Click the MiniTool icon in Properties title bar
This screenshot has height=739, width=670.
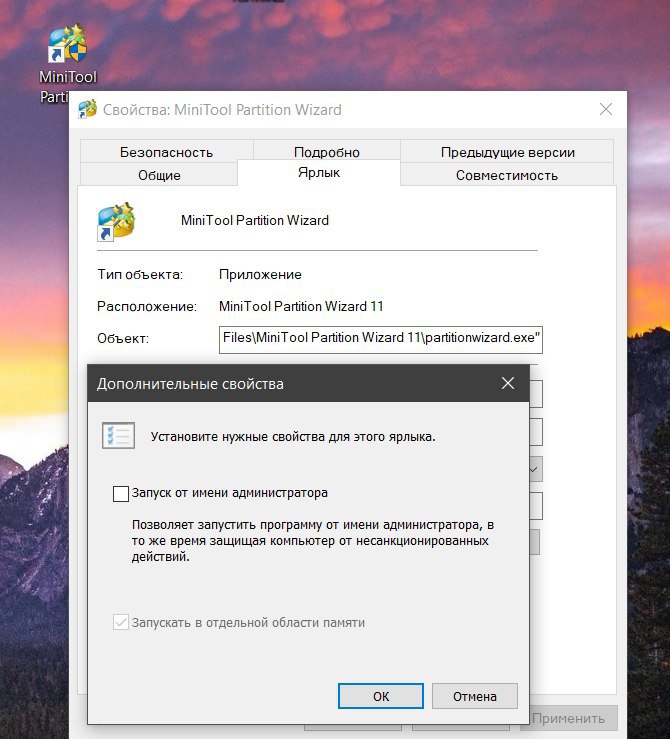click(88, 109)
